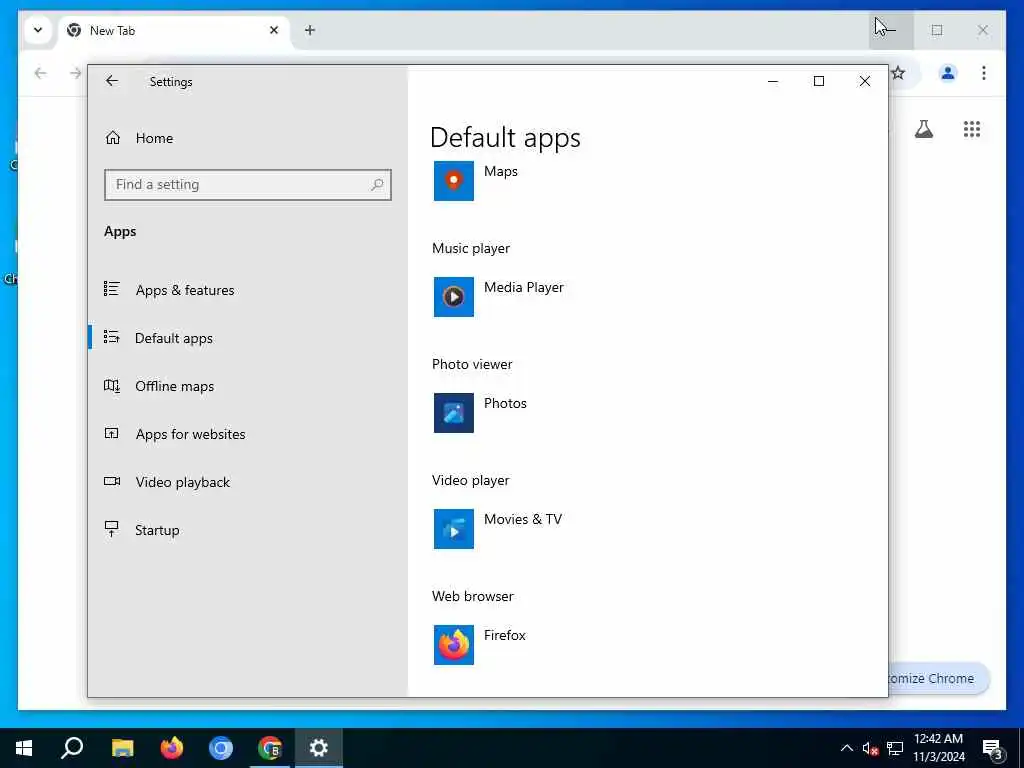Change Firefox default web browser
Image resolution: width=1024 pixels, height=768 pixels.
(x=505, y=635)
